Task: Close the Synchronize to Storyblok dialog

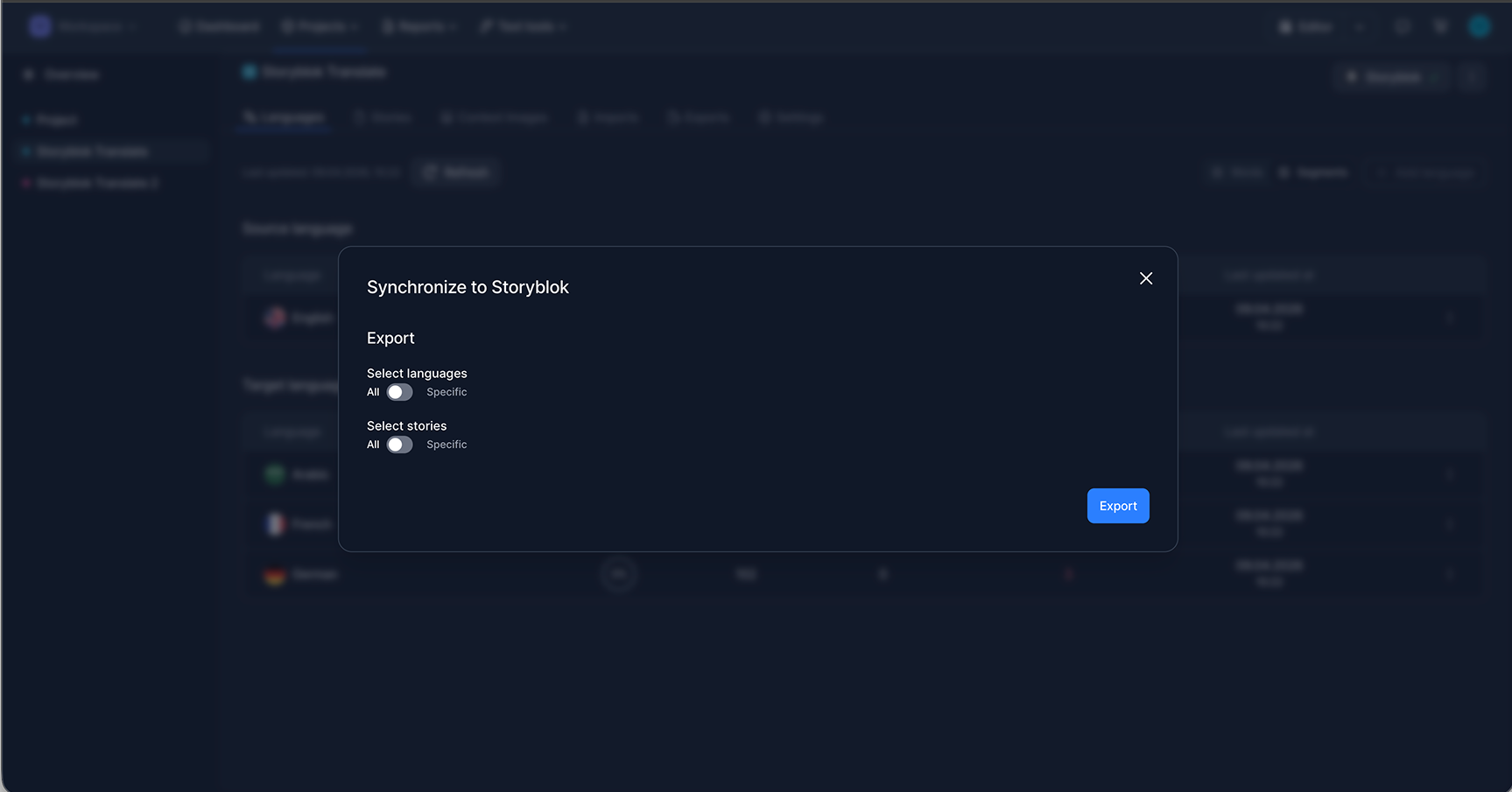Action: coord(1146,278)
